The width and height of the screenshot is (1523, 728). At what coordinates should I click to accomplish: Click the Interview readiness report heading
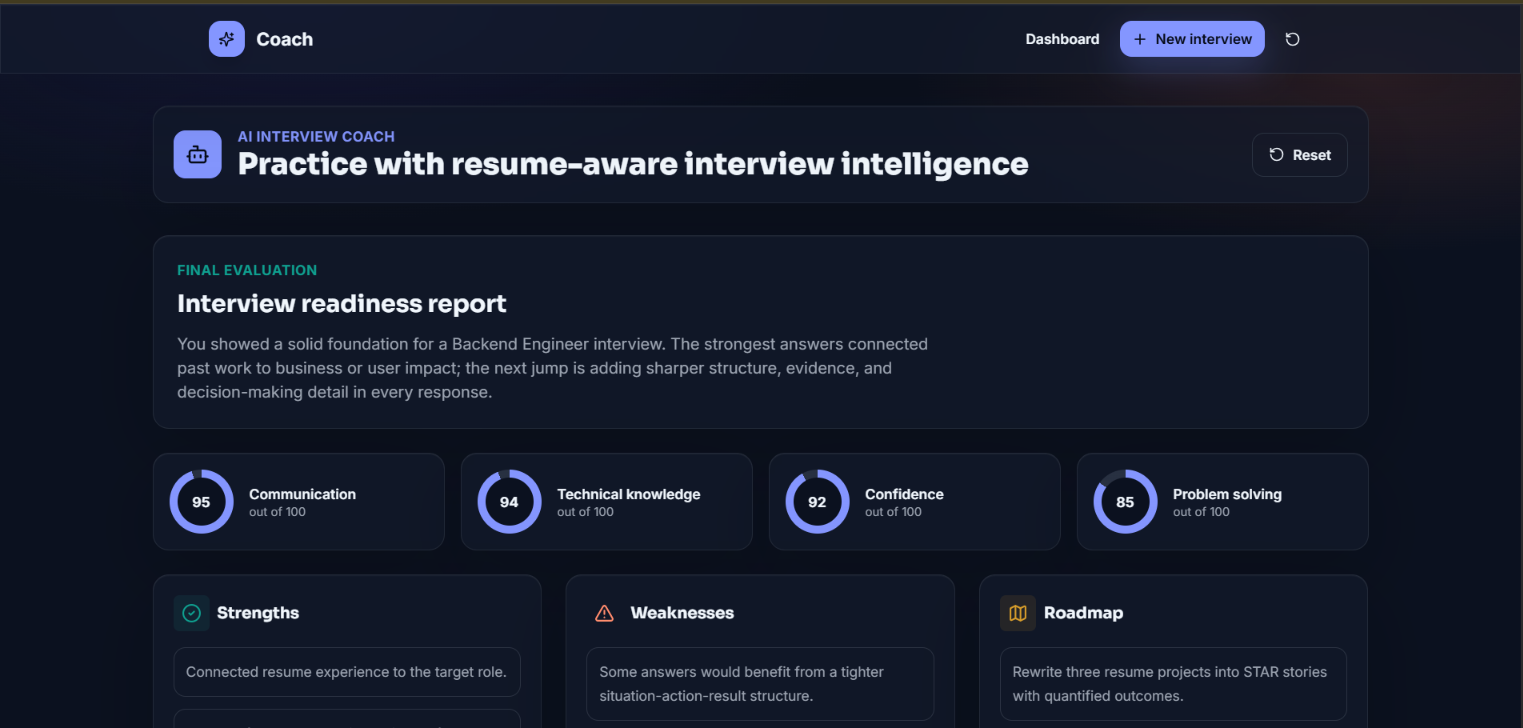[342, 304]
